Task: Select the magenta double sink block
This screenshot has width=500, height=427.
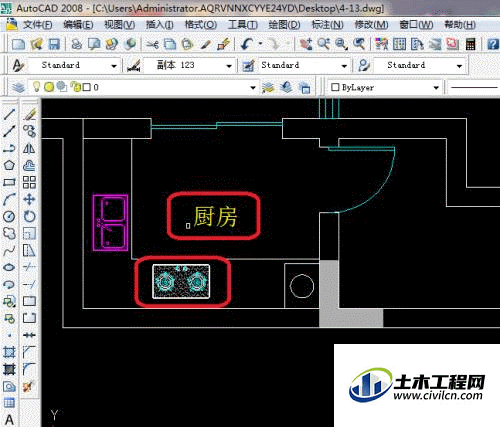Action: coord(110,222)
